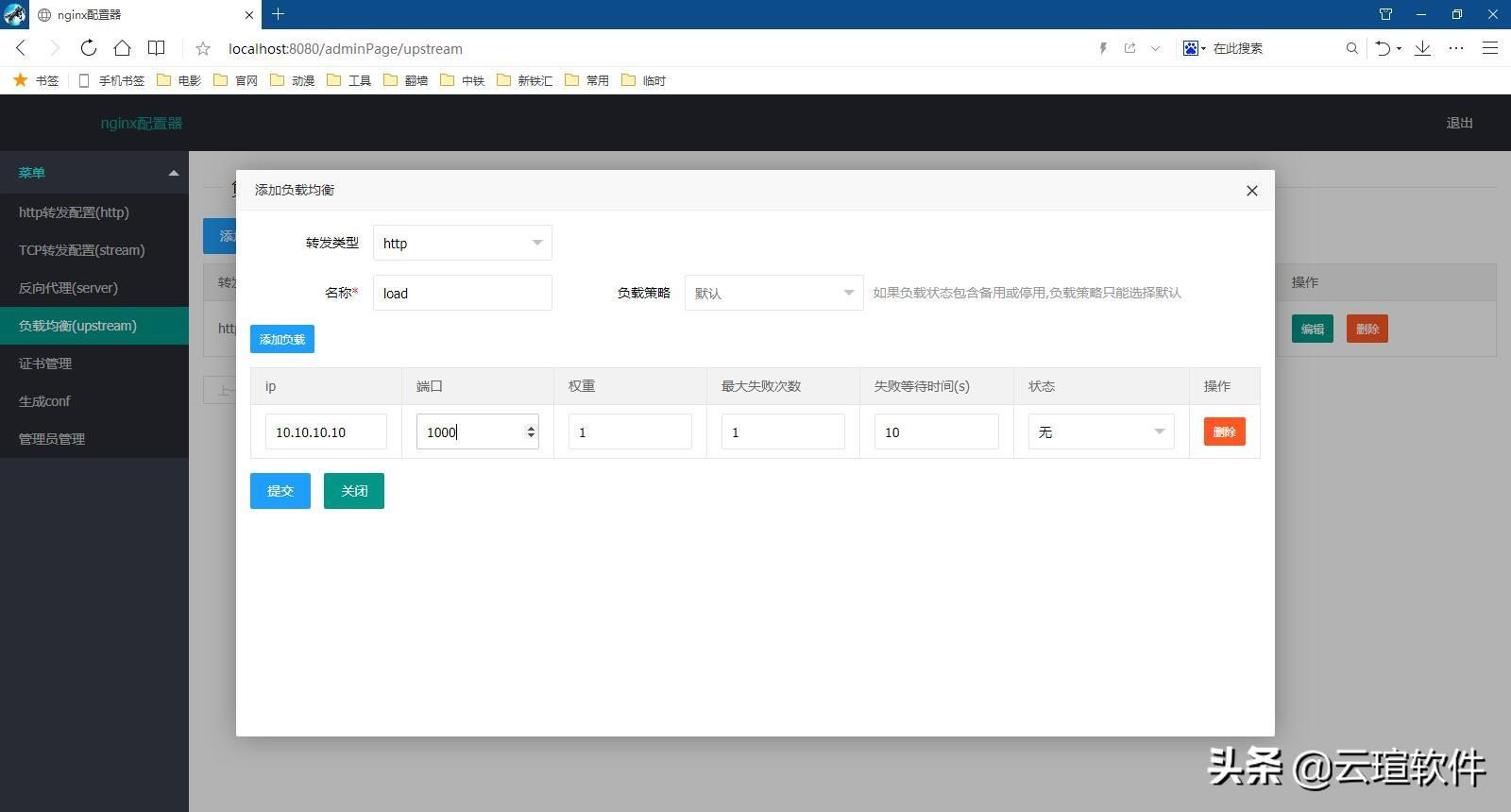Open the 常用 bookmark folder
1511x812 pixels.
click(x=587, y=80)
